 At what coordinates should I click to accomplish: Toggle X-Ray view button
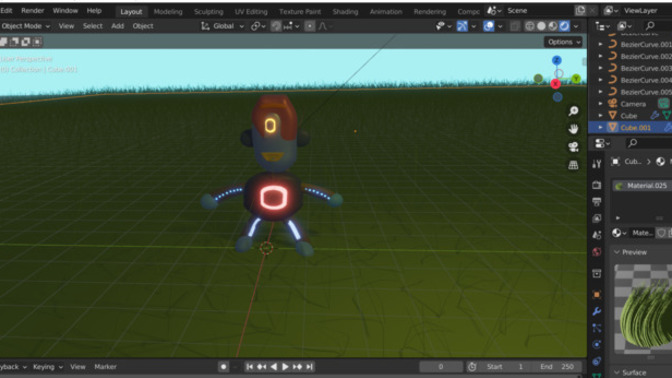click(515, 26)
